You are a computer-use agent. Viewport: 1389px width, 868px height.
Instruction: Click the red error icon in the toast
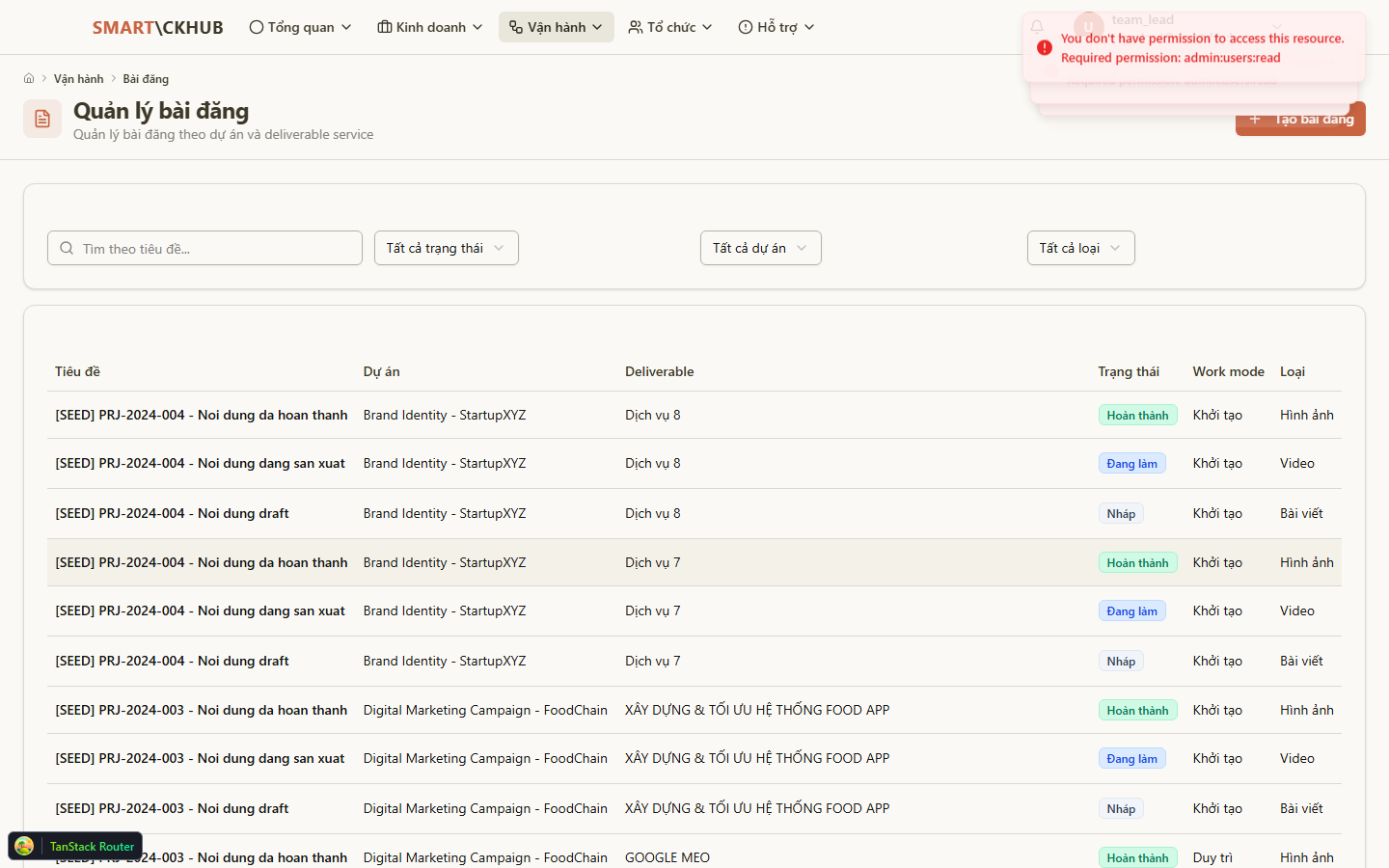1045,47
